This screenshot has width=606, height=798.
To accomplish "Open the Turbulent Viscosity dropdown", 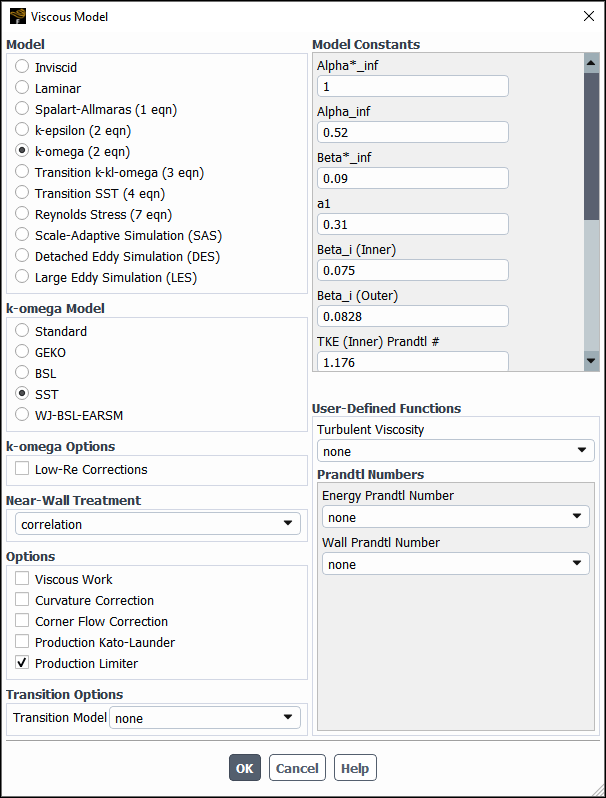I will (x=455, y=451).
